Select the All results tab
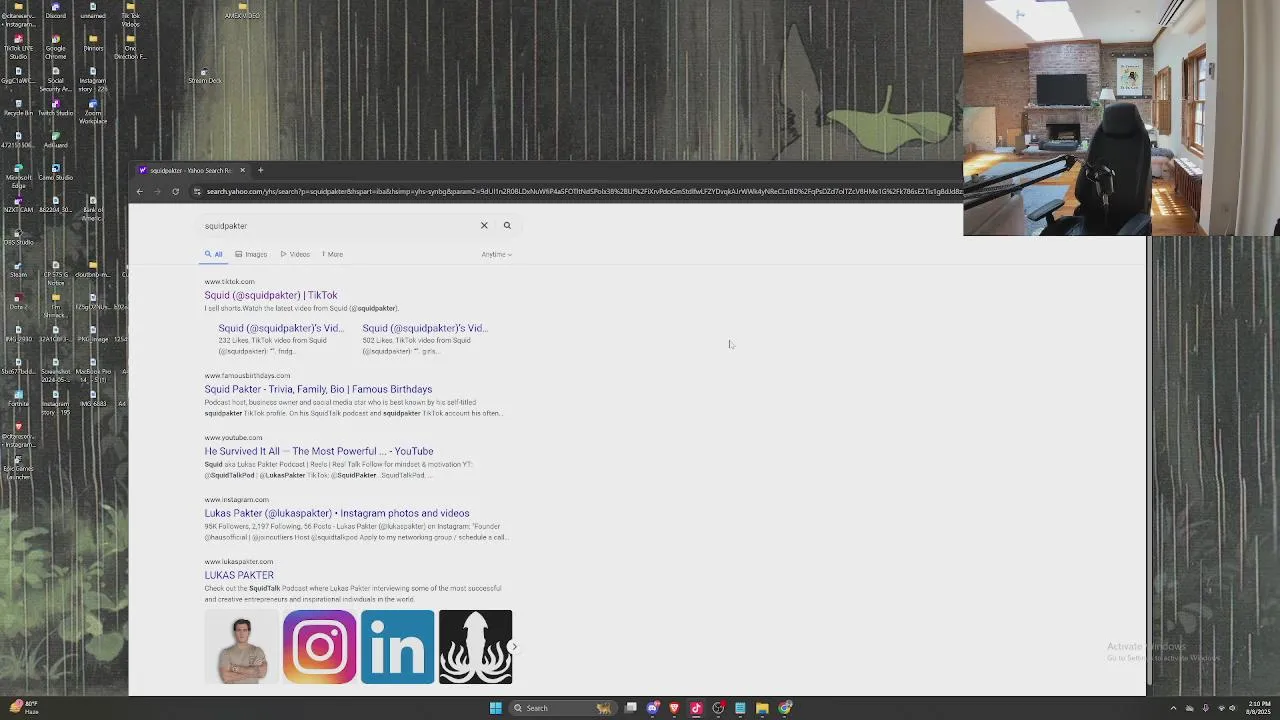The width and height of the screenshot is (1280, 720). coord(214,254)
